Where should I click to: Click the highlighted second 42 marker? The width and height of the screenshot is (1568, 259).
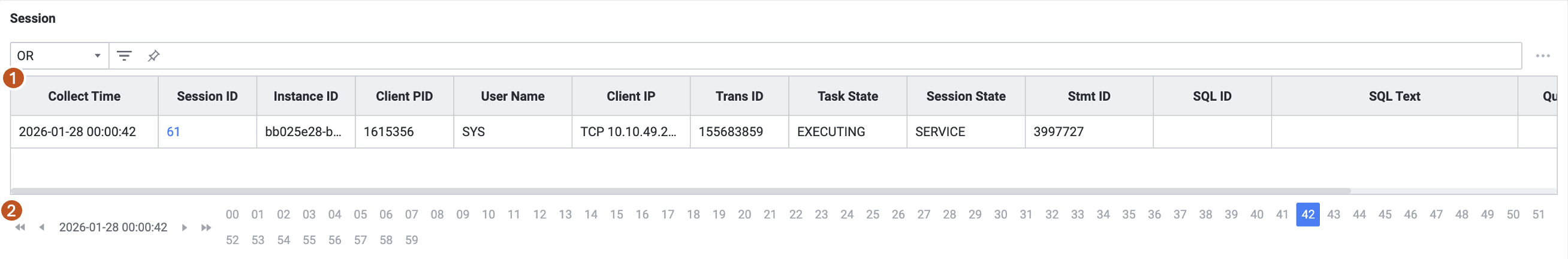click(x=1307, y=215)
